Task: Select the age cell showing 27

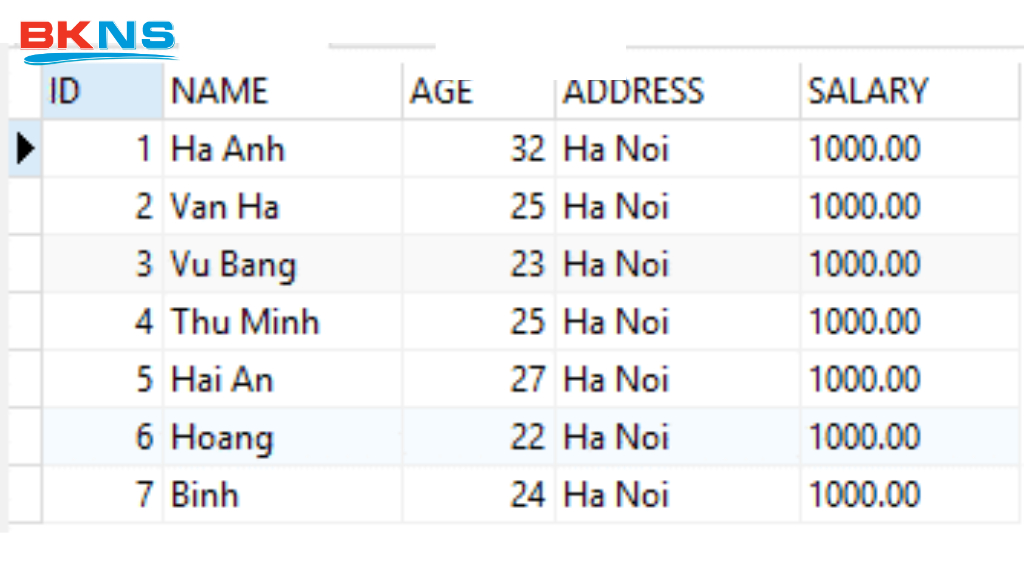Action: tap(480, 380)
